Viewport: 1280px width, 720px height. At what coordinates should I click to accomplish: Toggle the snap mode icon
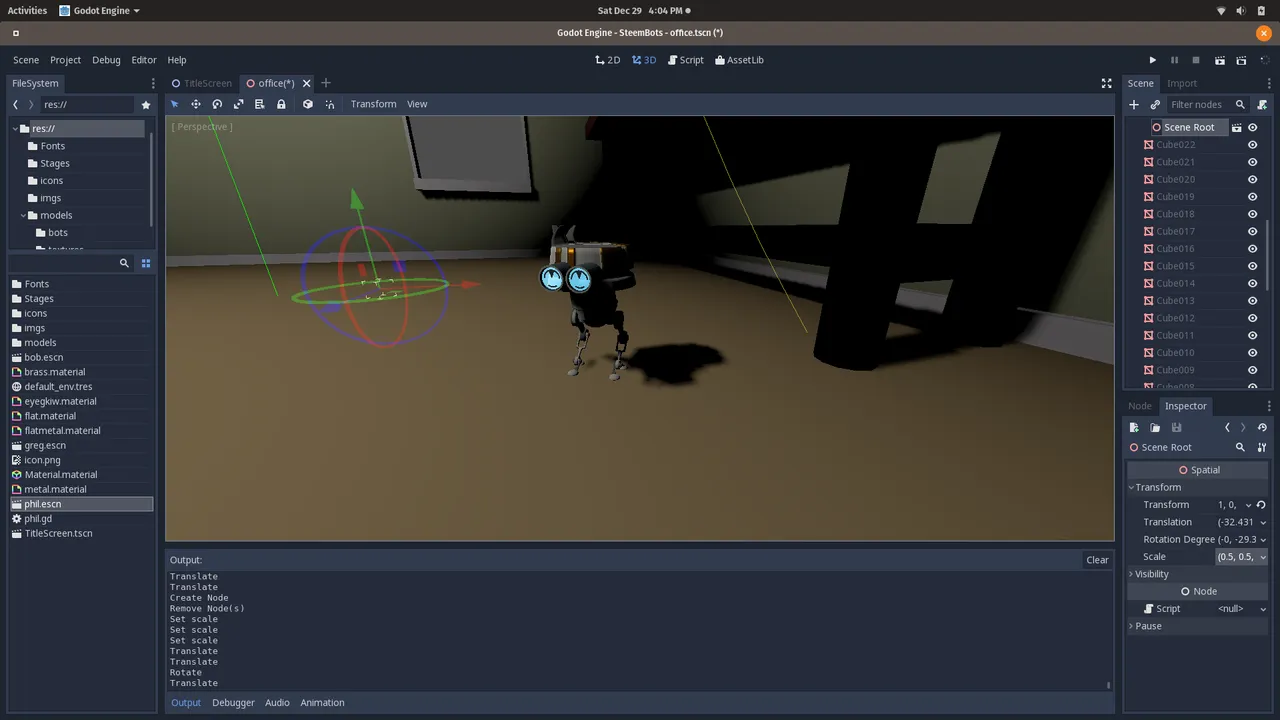tap(329, 104)
